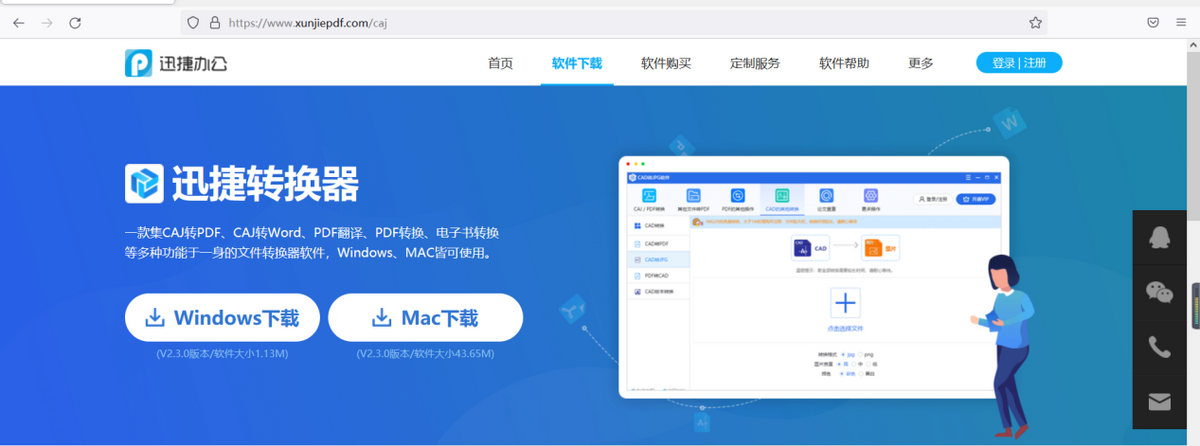This screenshot has height=446, width=1200.
Task: Click the browser forward arrow
Action: click(x=47, y=22)
